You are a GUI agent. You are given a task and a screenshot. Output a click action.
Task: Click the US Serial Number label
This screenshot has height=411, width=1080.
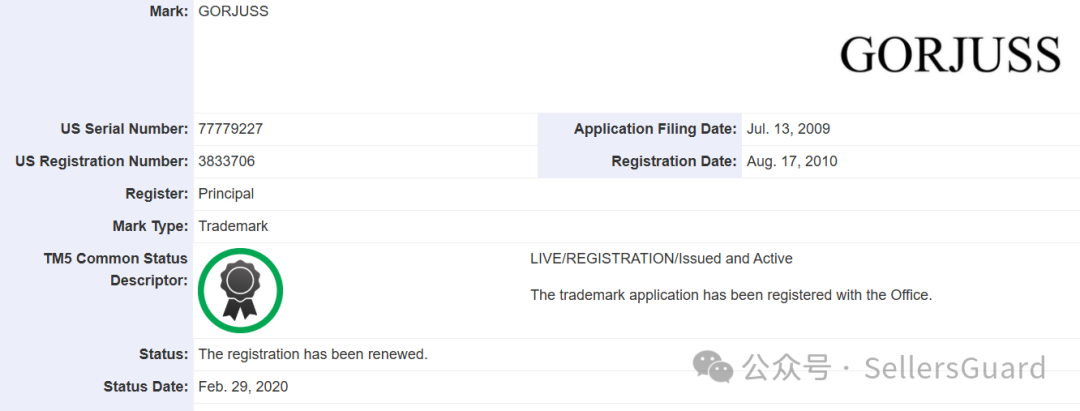pyautogui.click(x=124, y=129)
